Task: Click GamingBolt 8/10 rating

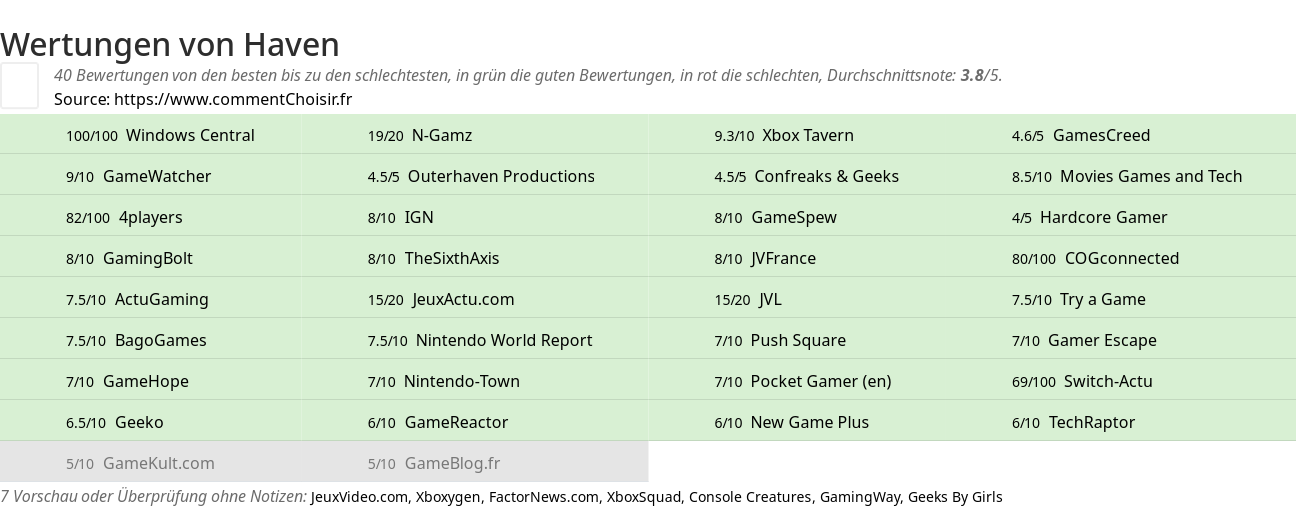Action: (x=129, y=258)
